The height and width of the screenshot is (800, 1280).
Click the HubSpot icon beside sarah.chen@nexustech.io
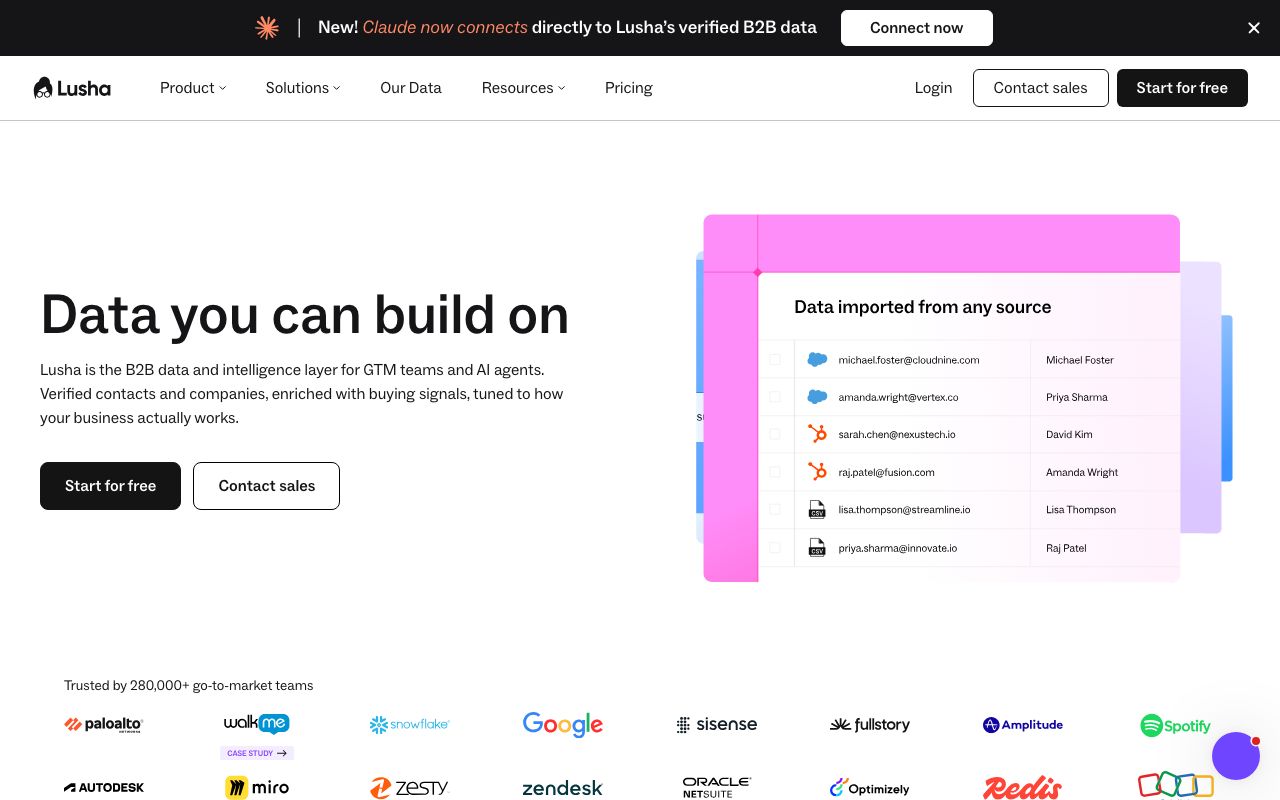817,434
